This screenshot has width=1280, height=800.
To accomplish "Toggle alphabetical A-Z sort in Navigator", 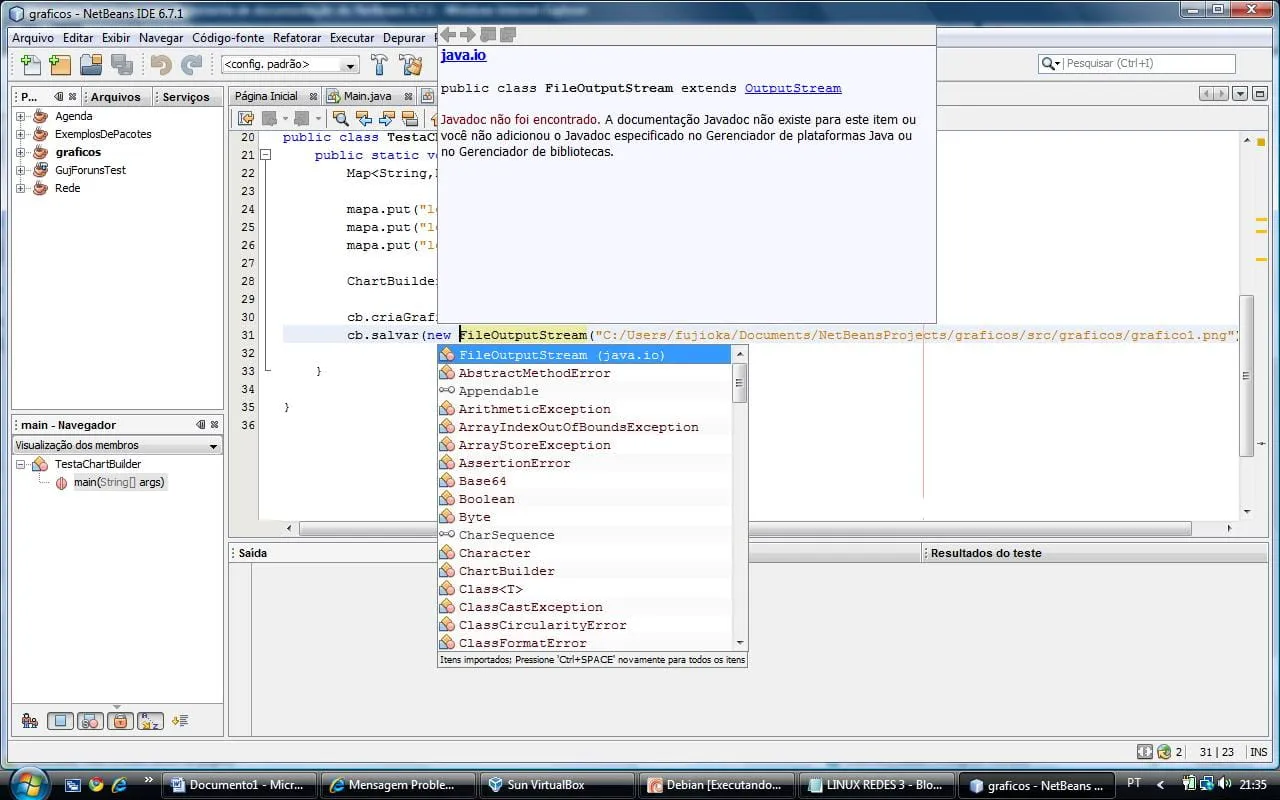I will pos(150,720).
